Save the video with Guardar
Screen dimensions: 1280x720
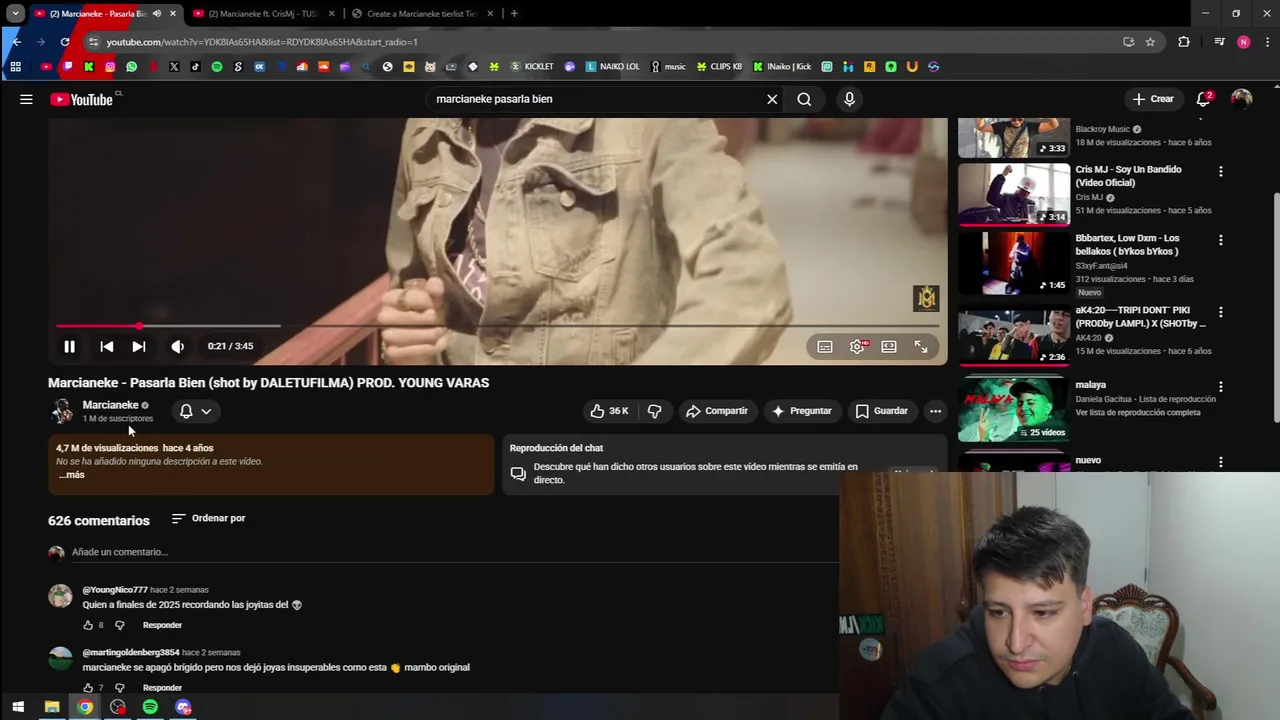[x=881, y=411]
